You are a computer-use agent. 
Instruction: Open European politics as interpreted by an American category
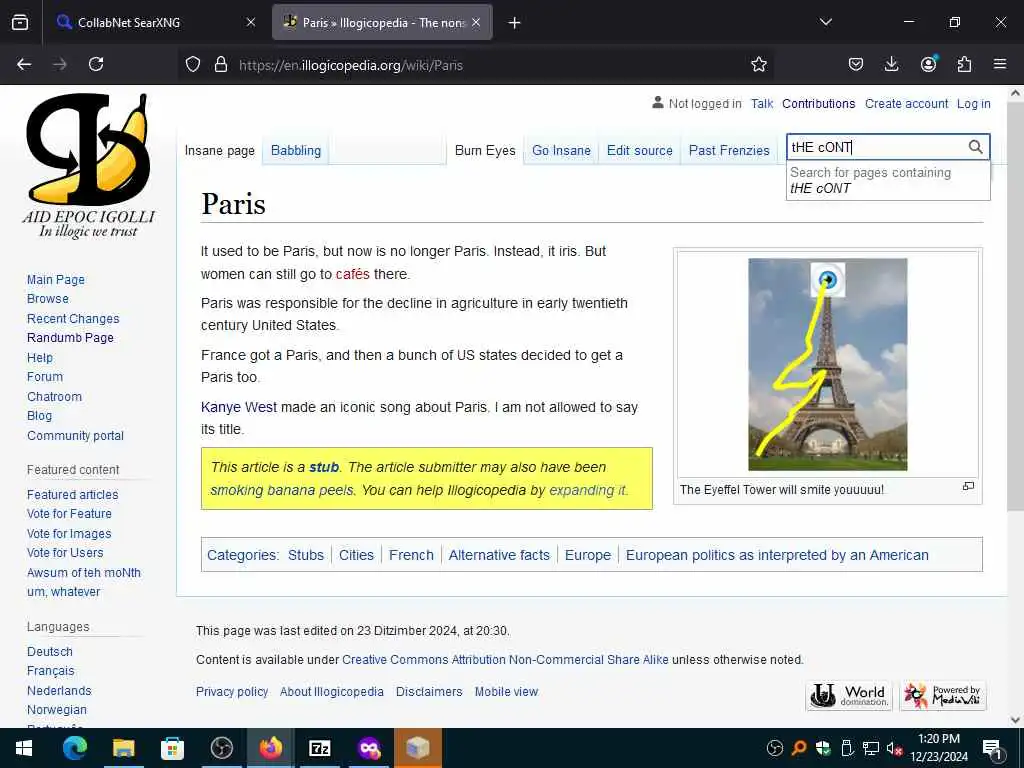777,555
